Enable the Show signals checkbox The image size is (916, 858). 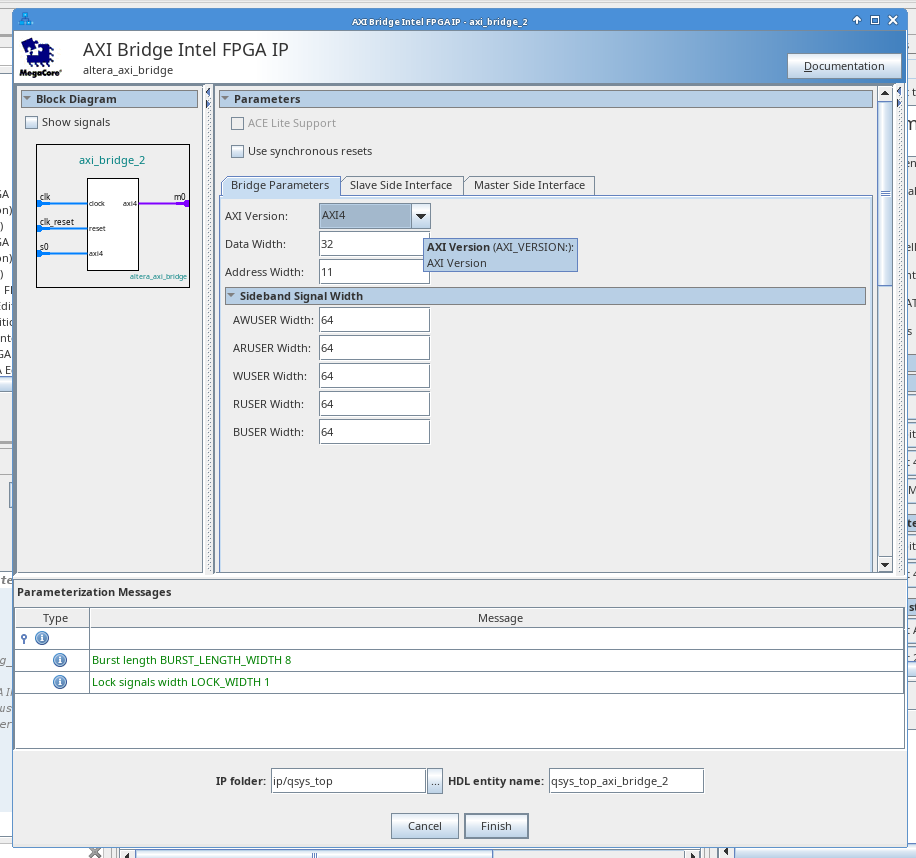[x=32, y=122]
